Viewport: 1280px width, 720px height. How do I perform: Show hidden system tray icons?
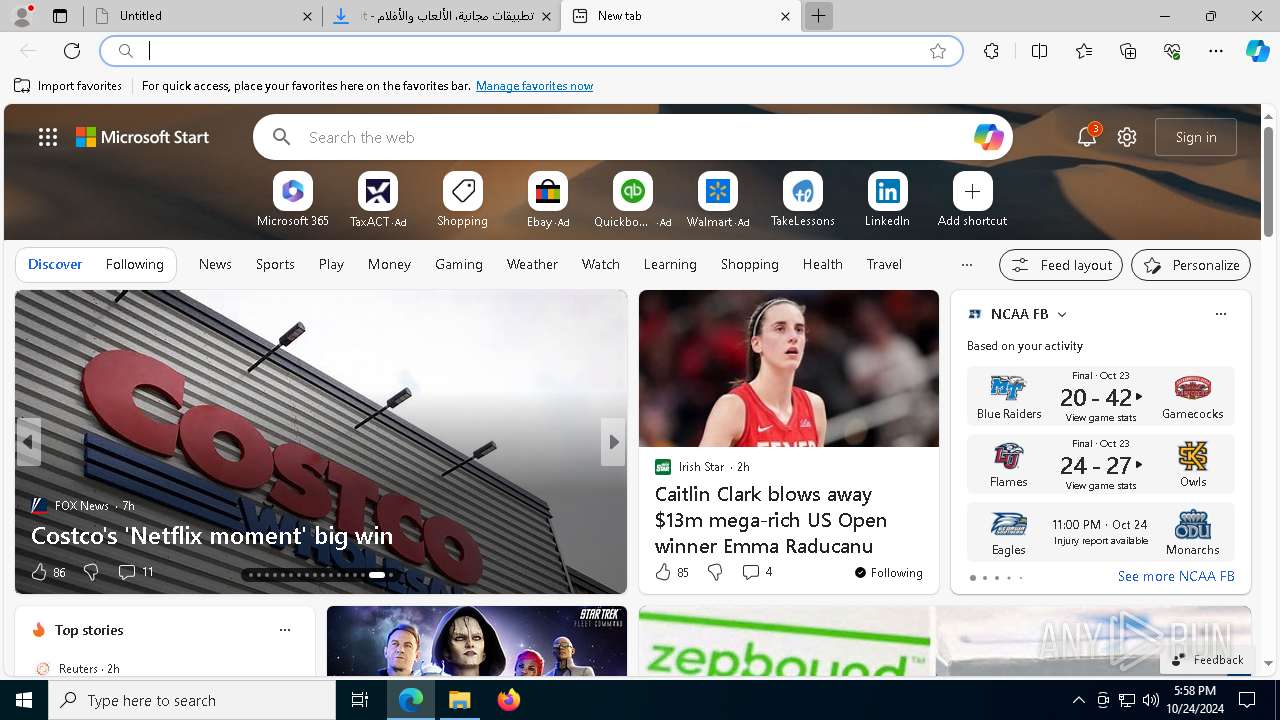1078,700
